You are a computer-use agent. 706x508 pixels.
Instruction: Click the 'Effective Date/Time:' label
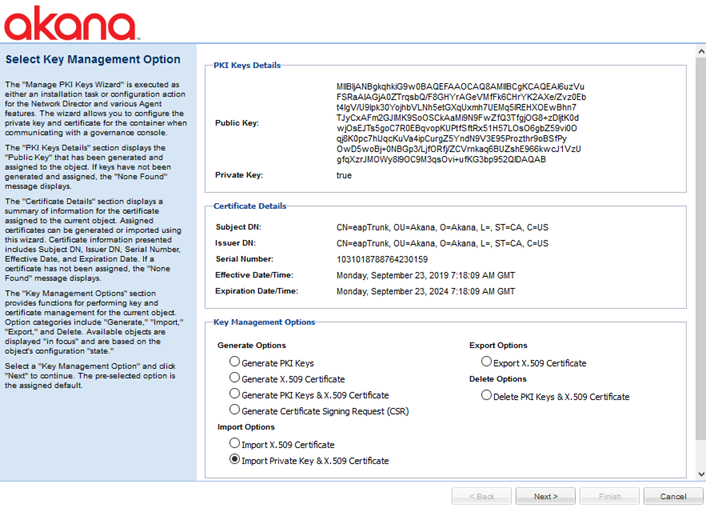[x=254, y=275]
